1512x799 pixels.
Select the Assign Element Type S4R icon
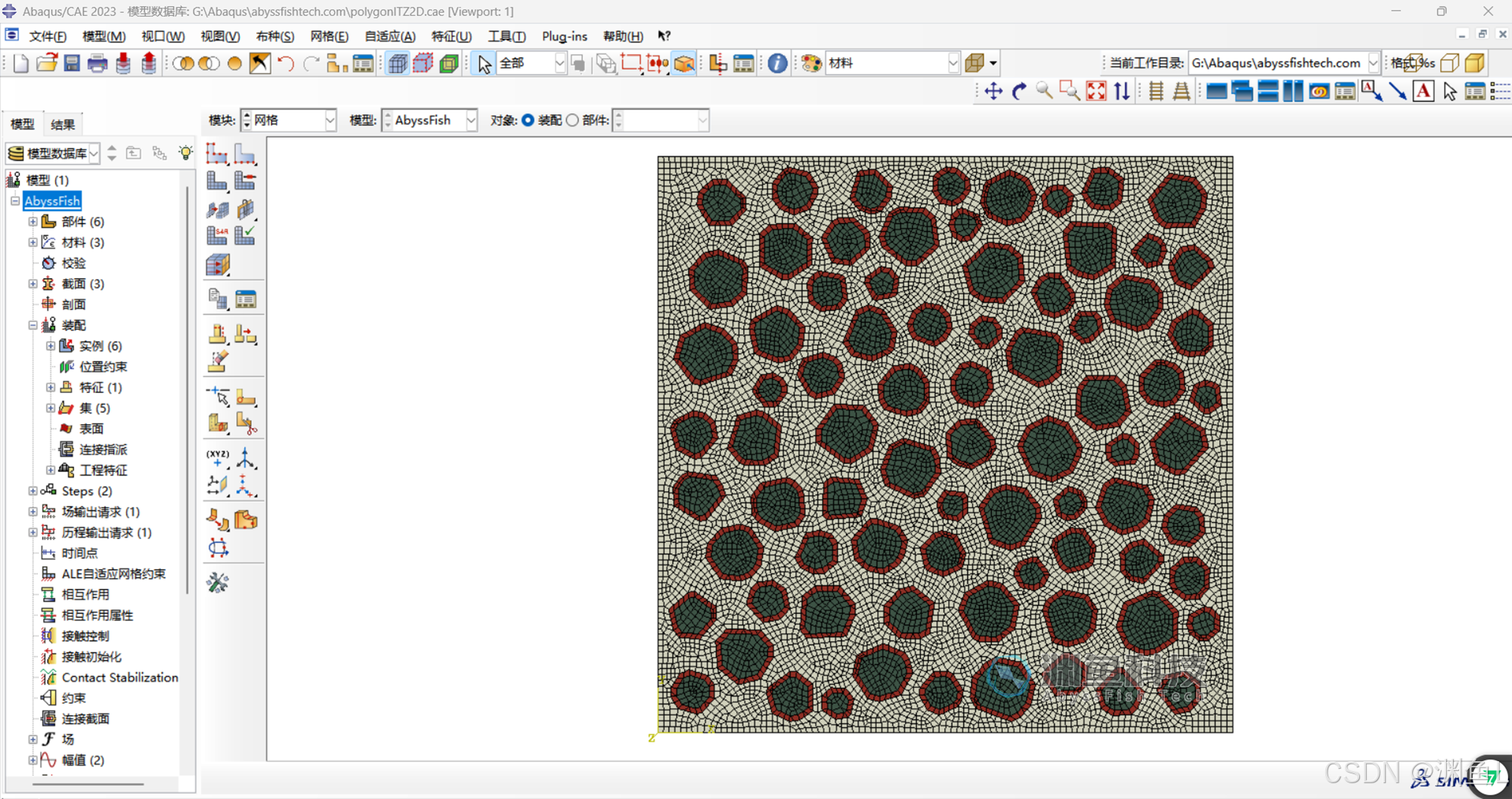coord(217,236)
